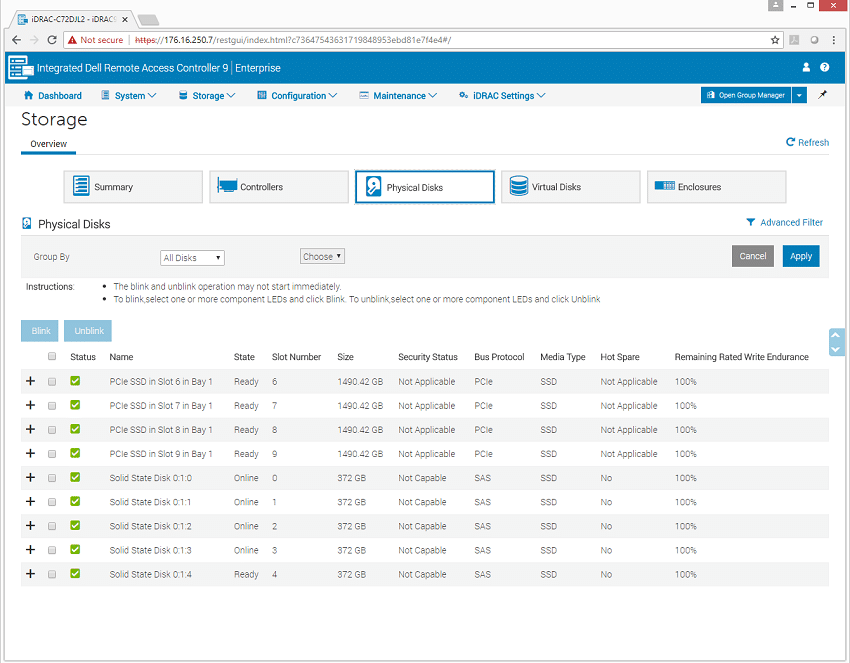The width and height of the screenshot is (850, 663).
Task: Close the iDRAC browser tab
Action: [125, 19]
